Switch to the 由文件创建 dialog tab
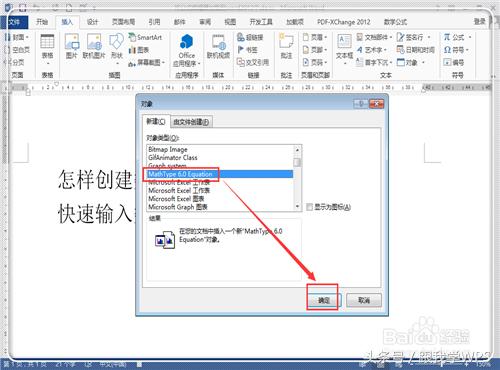This screenshot has width=500, height=370. (x=191, y=122)
